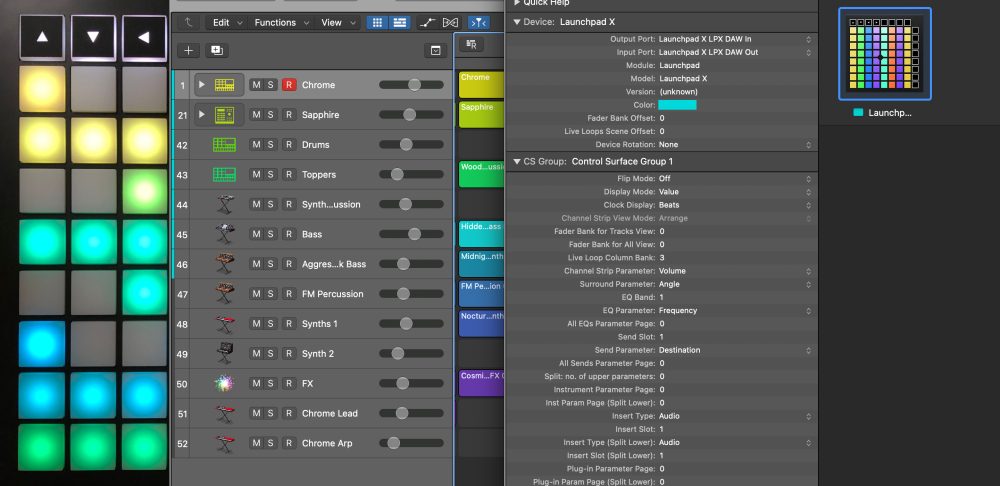Mute the Chrome track
1000x486 pixels.
(256, 85)
